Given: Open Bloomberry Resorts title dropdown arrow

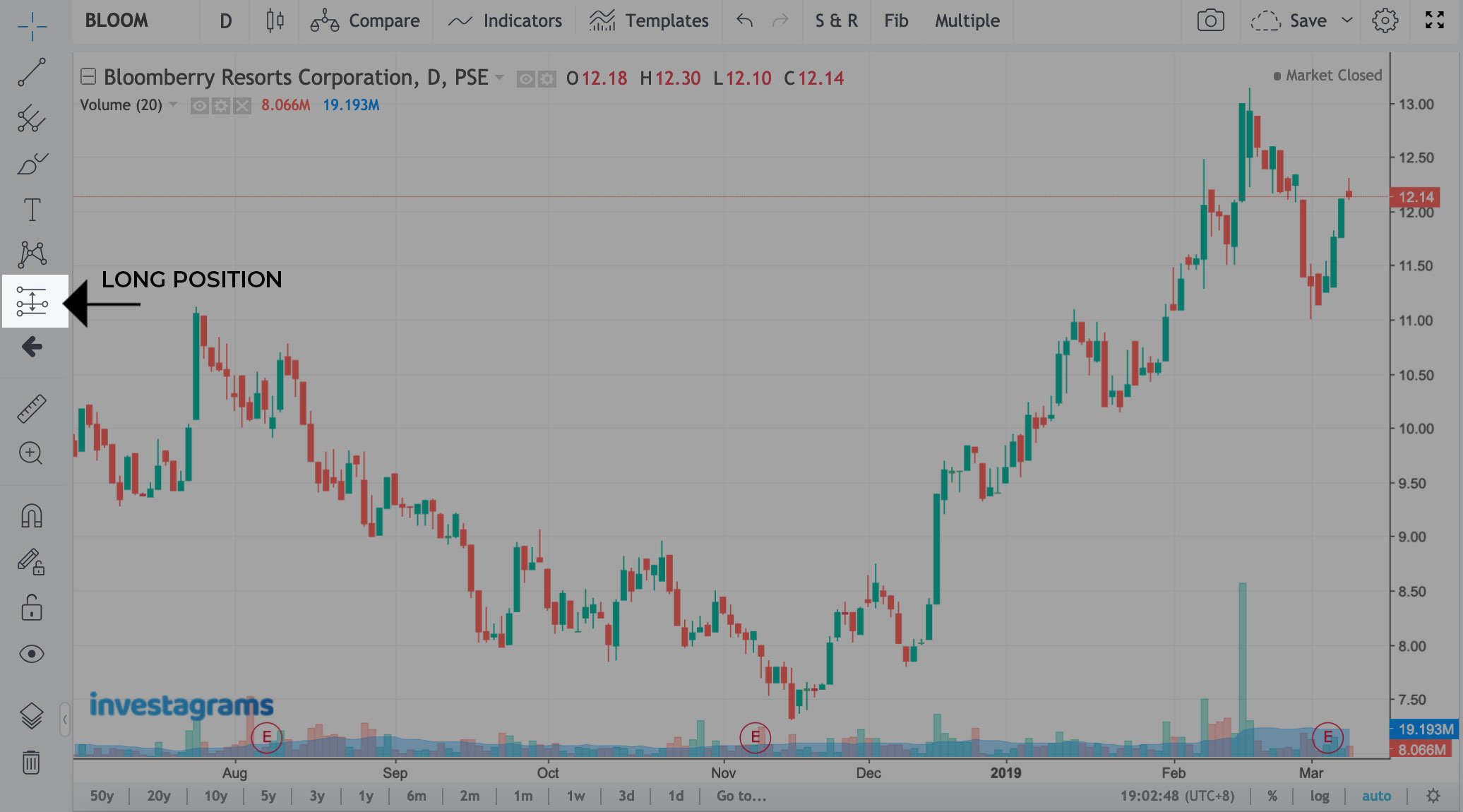Looking at the screenshot, I should pos(499,76).
